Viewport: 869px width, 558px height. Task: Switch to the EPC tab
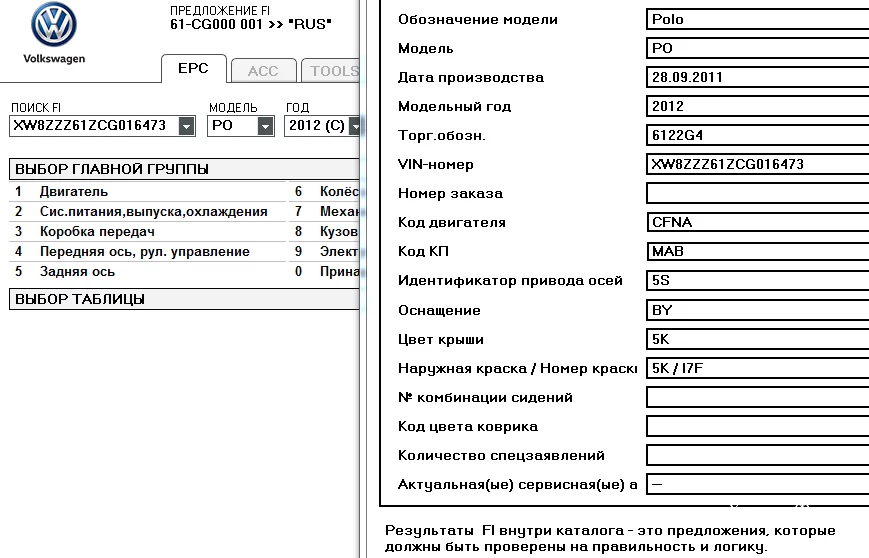tap(193, 69)
